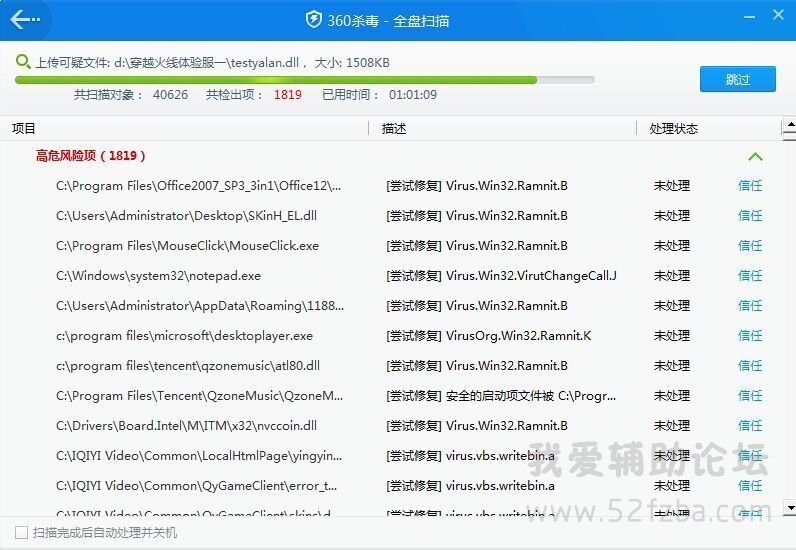Trust the nvccoin.dll entry

click(x=750, y=426)
